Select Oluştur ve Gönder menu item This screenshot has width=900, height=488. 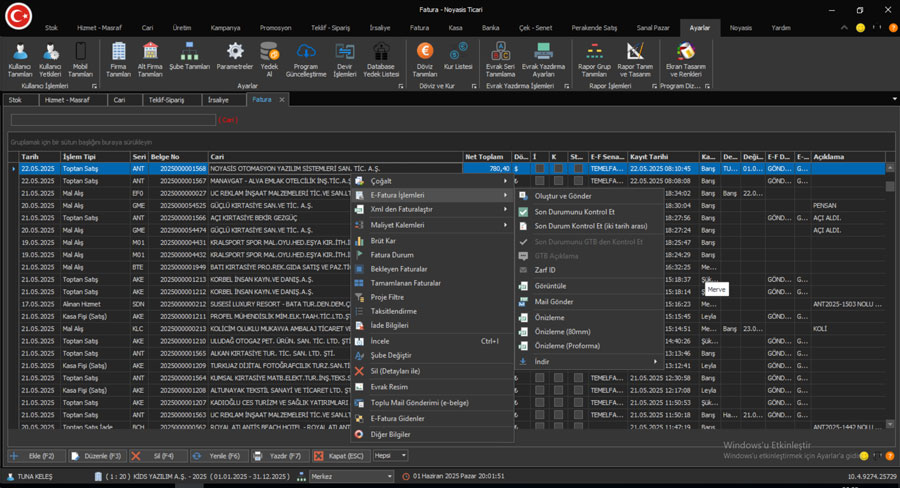pos(589,196)
